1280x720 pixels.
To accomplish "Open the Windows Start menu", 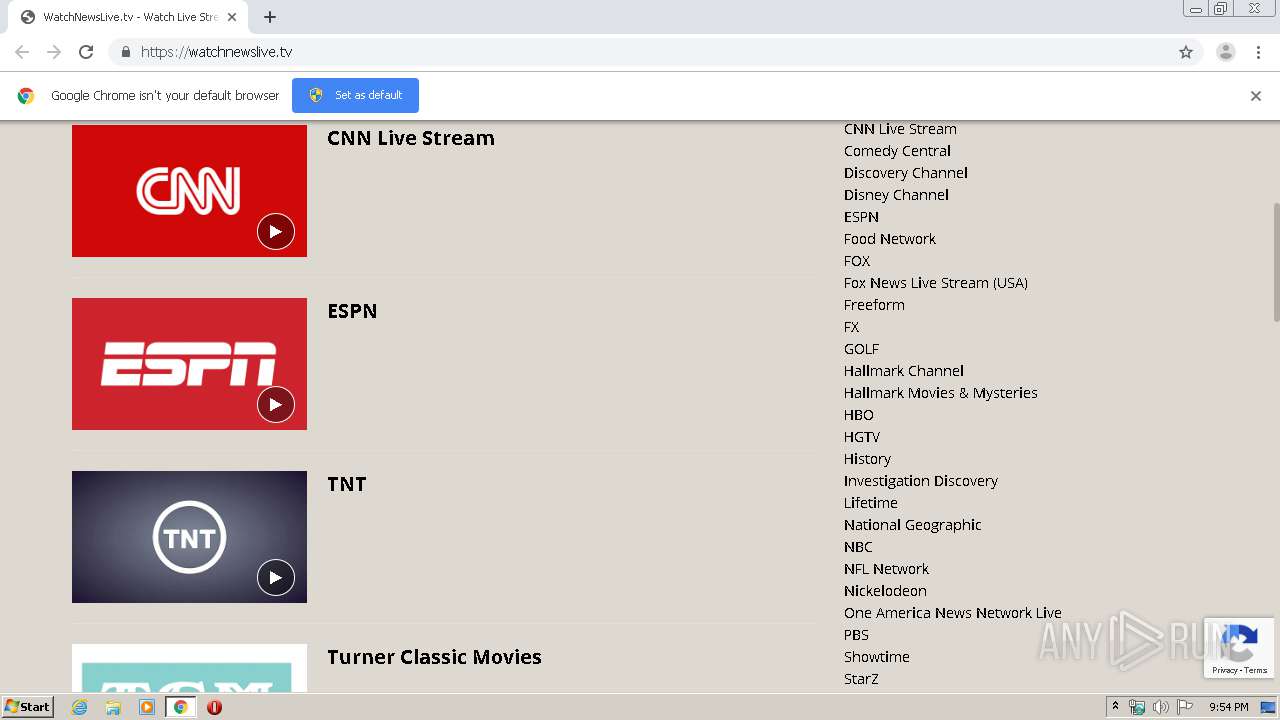I will 27,707.
